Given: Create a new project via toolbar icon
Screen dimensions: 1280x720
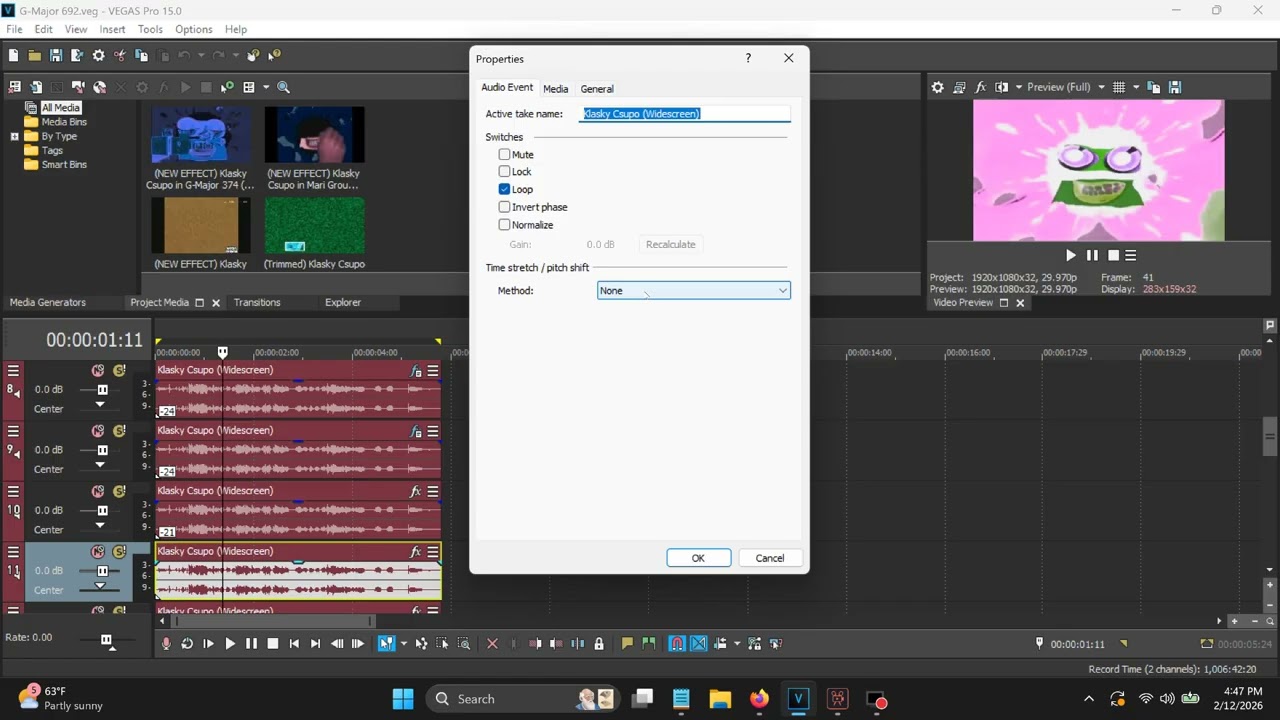Looking at the screenshot, I should point(14,56).
